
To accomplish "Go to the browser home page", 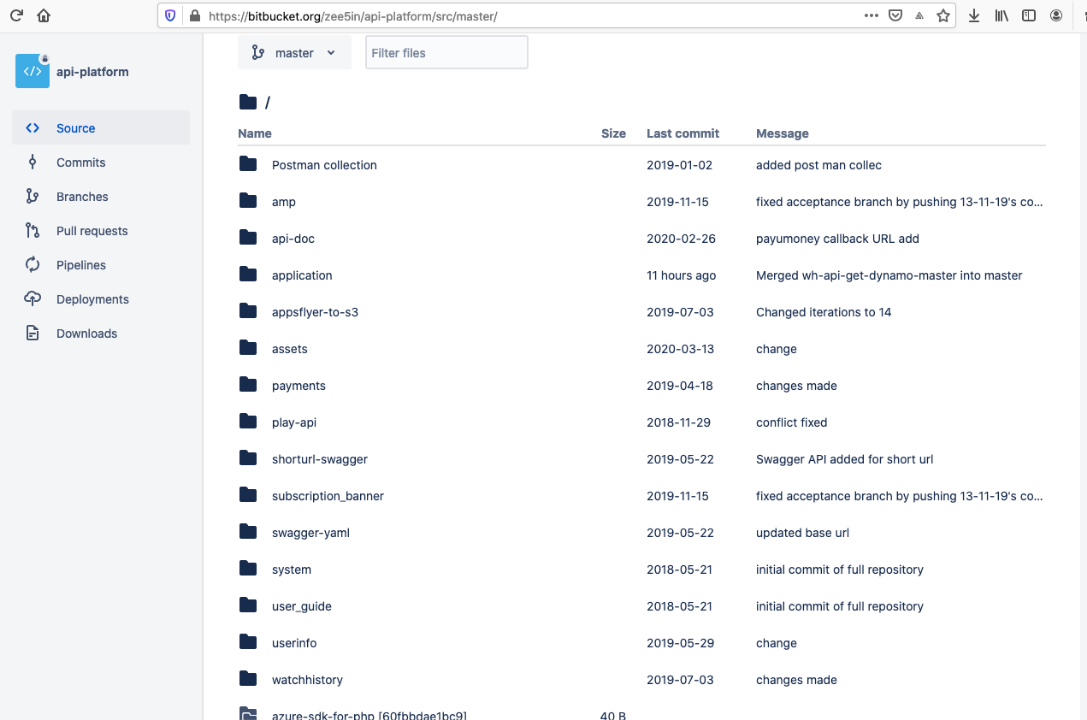I will point(43,16).
